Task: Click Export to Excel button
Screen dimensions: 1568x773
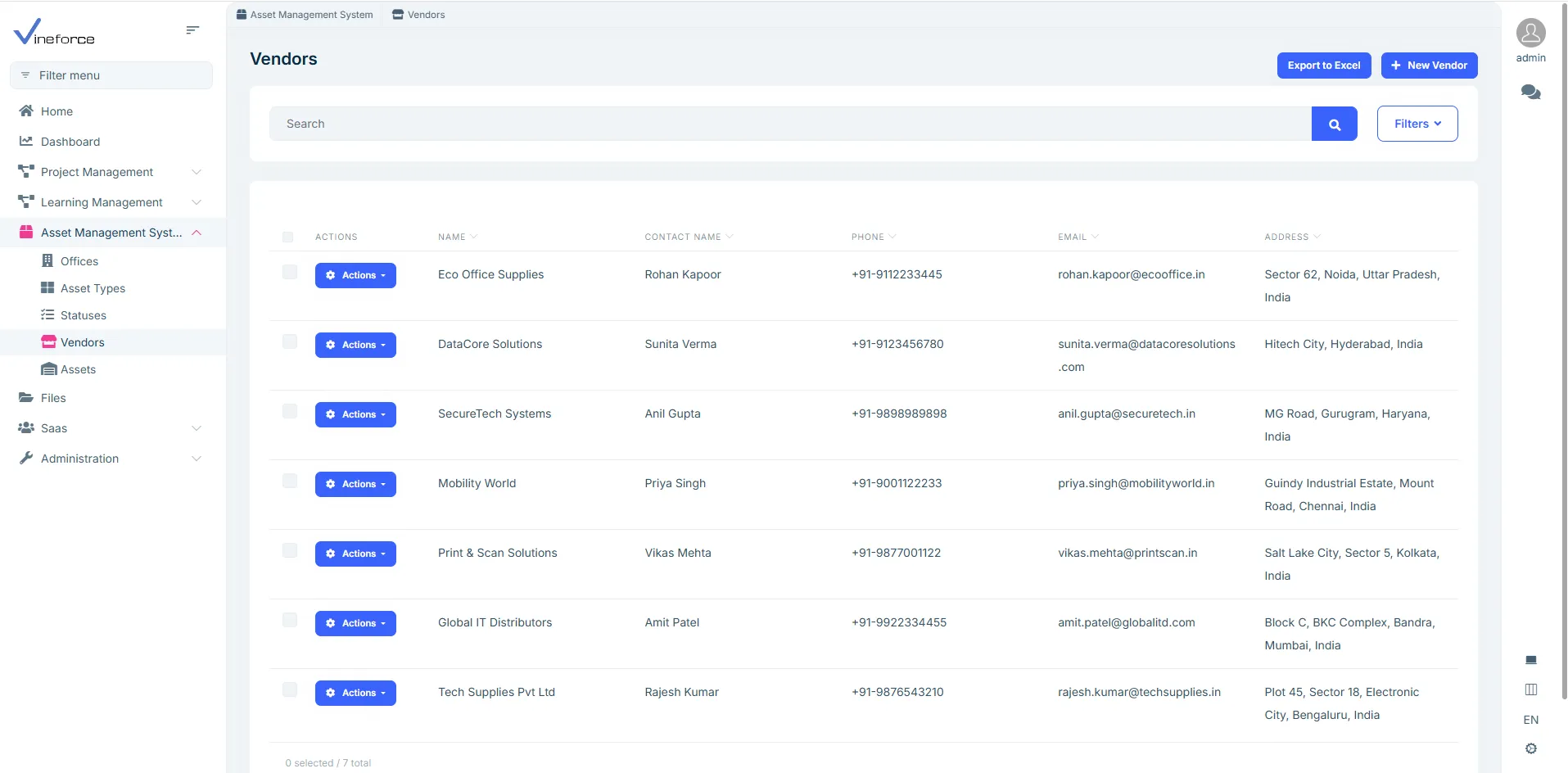Action: 1323,66
